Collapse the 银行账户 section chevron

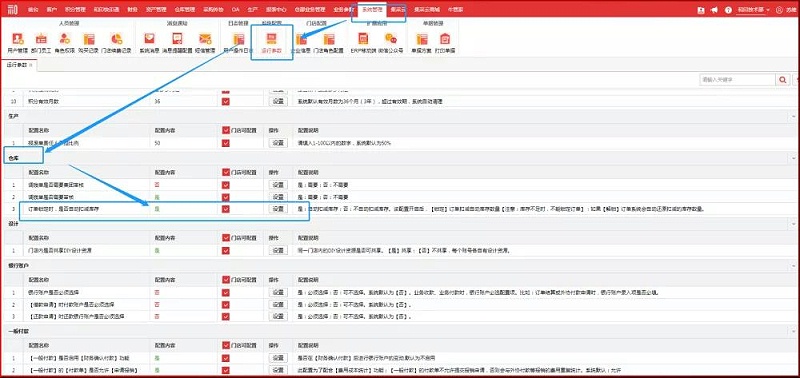[794, 266]
